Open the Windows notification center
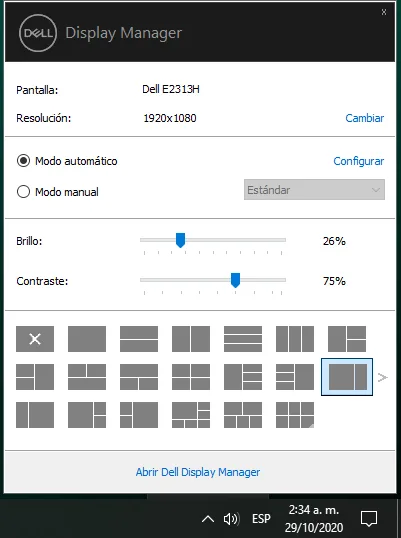The height and width of the screenshot is (538, 401). point(369,518)
